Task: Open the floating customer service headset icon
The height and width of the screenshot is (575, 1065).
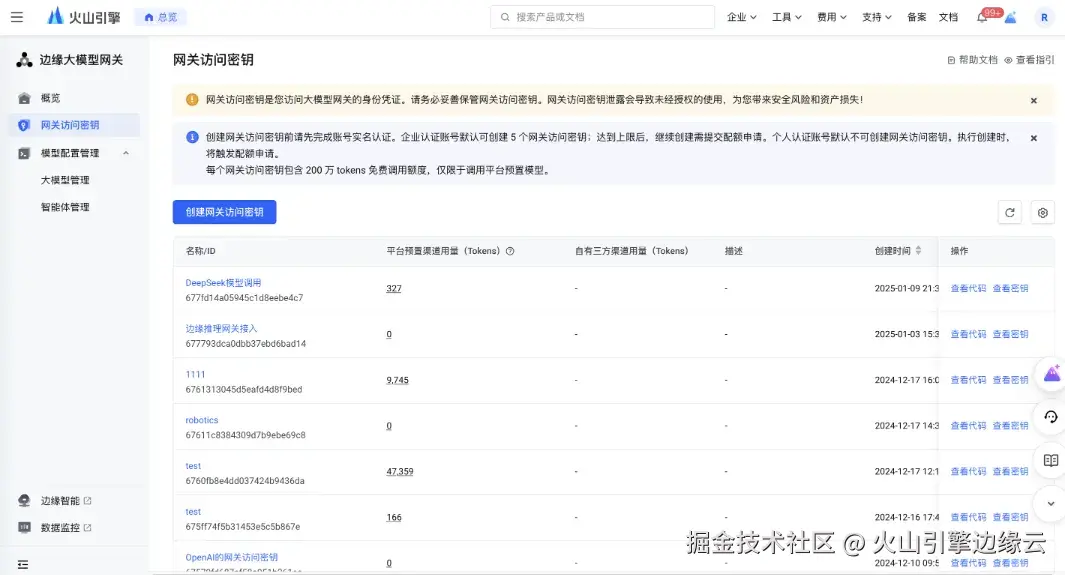Action: coord(1051,417)
